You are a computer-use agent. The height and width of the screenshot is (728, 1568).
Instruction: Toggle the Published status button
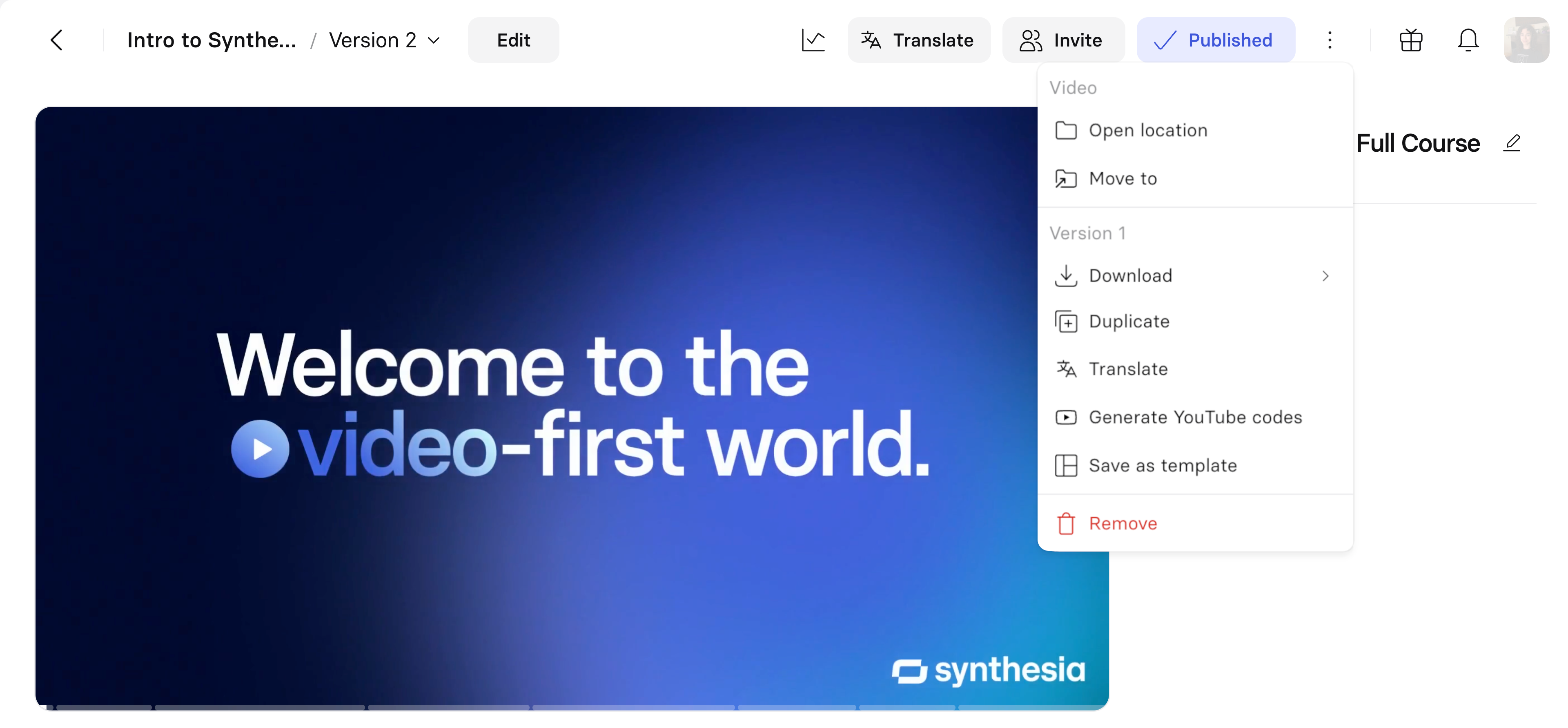(x=1215, y=40)
